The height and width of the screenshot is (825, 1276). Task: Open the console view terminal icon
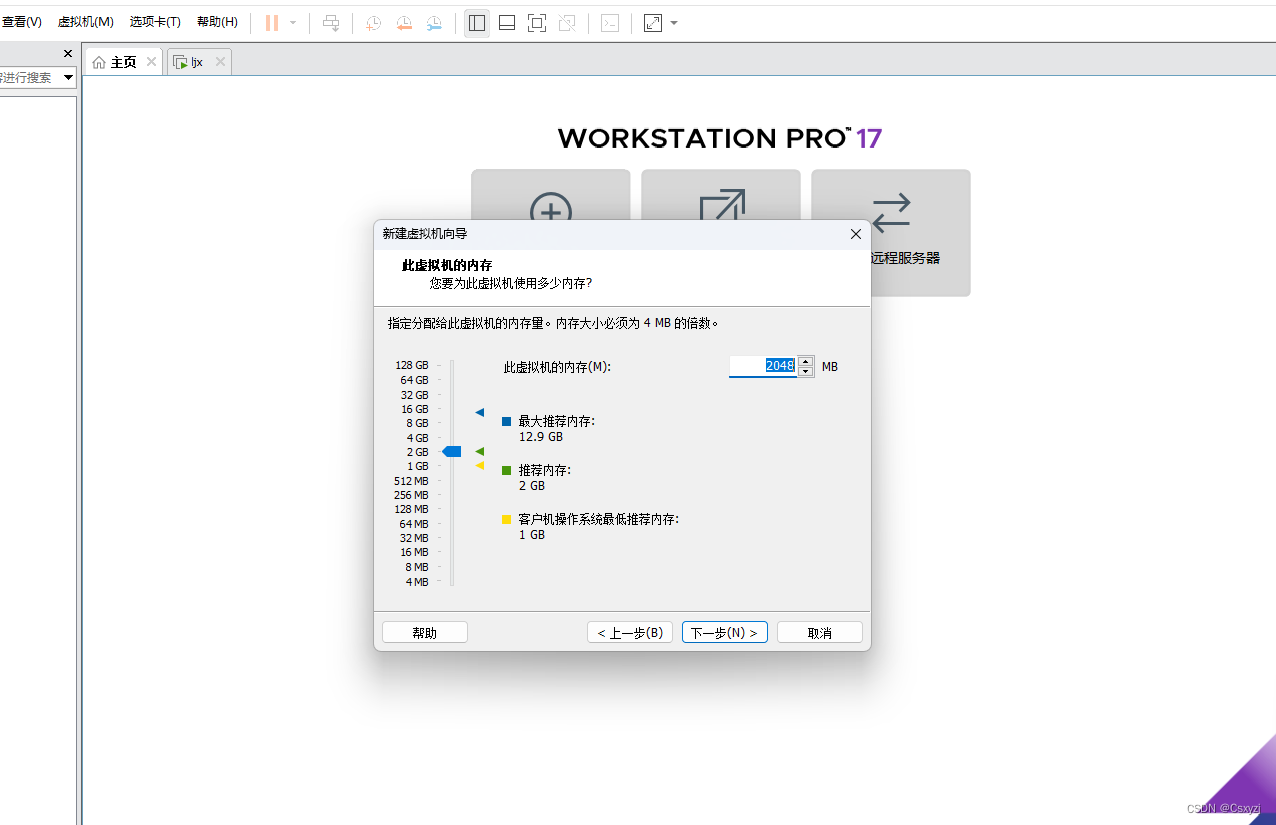(610, 22)
